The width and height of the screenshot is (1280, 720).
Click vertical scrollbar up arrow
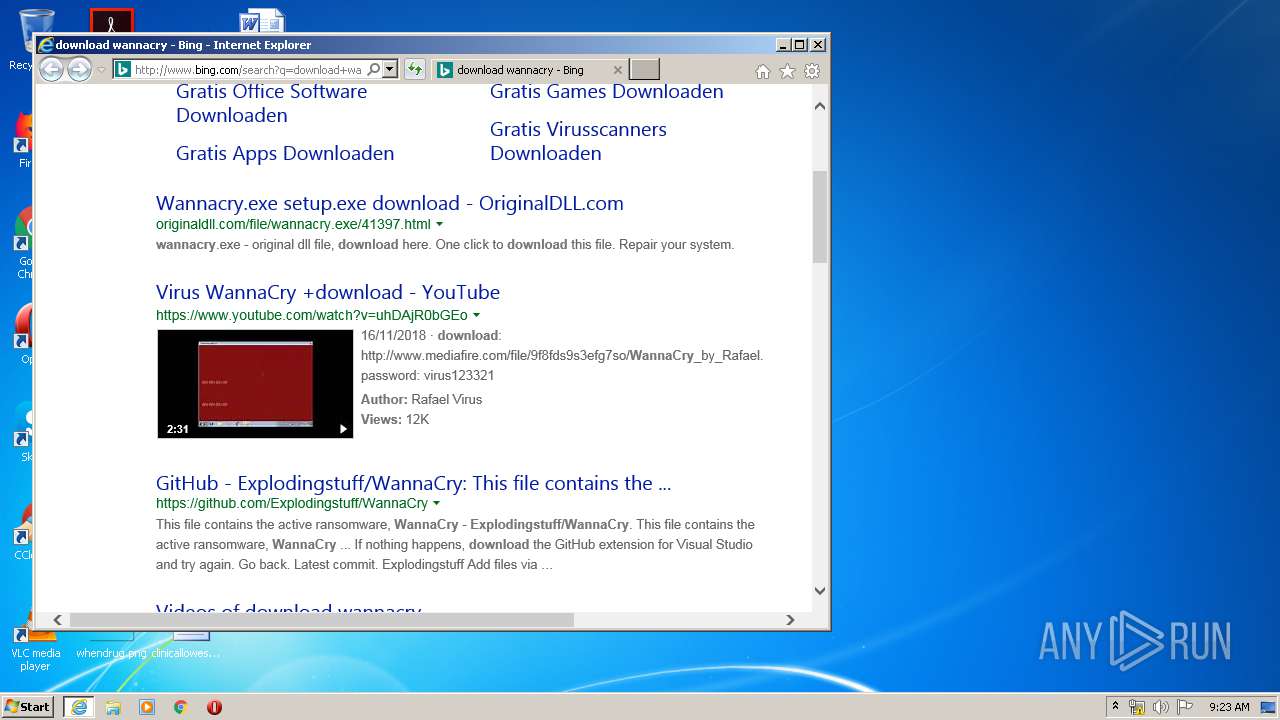click(820, 106)
